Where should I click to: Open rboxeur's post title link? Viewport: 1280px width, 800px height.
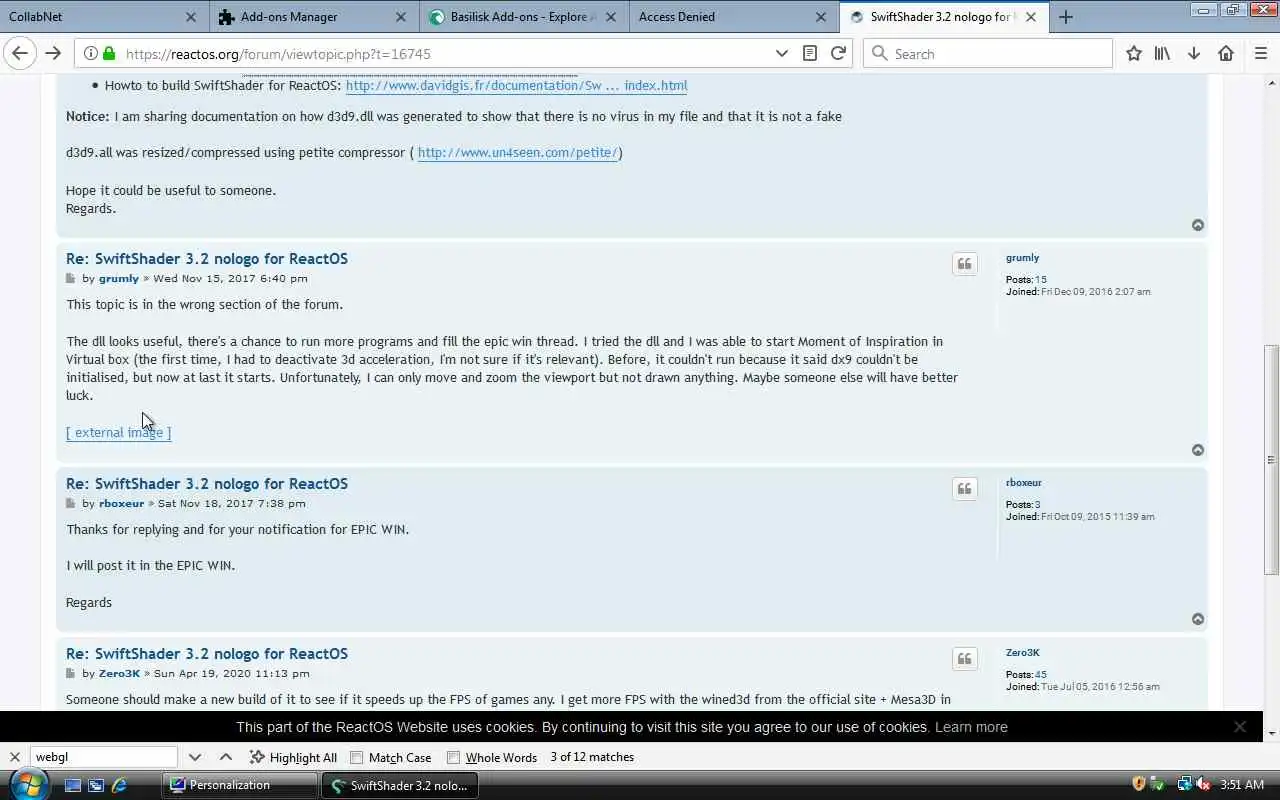pyautogui.click(x=207, y=483)
